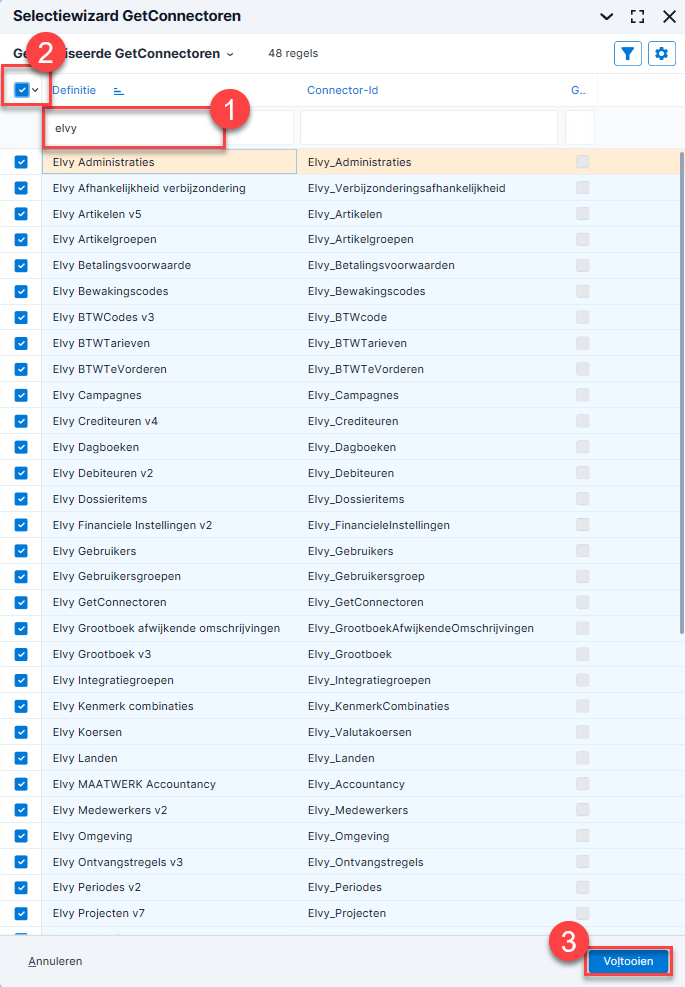Uncheck the Elvy Administraties row checkbox
The width and height of the screenshot is (685, 987).
[21, 162]
